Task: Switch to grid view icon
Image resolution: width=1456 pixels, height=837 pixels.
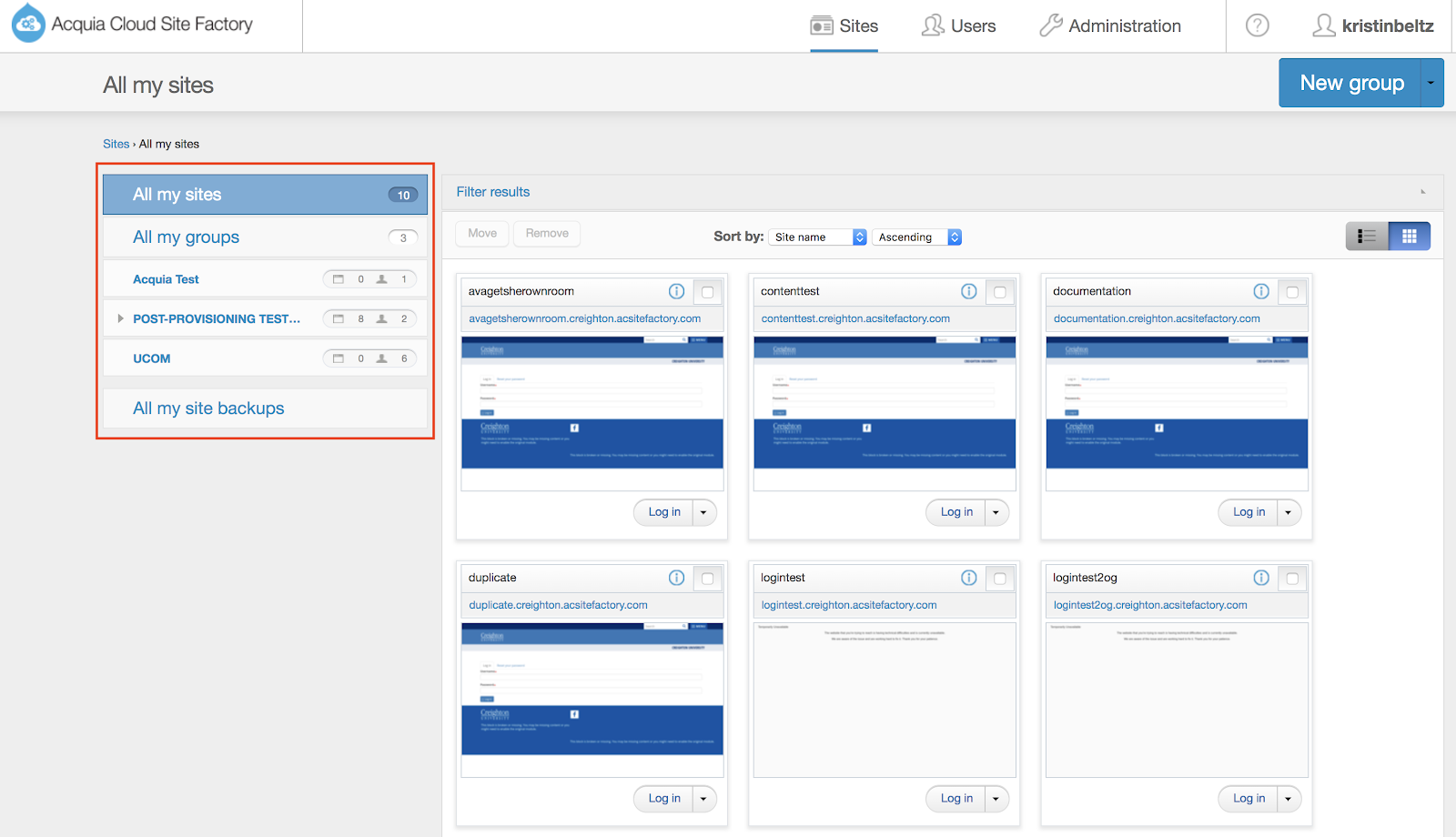Action: click(1410, 237)
